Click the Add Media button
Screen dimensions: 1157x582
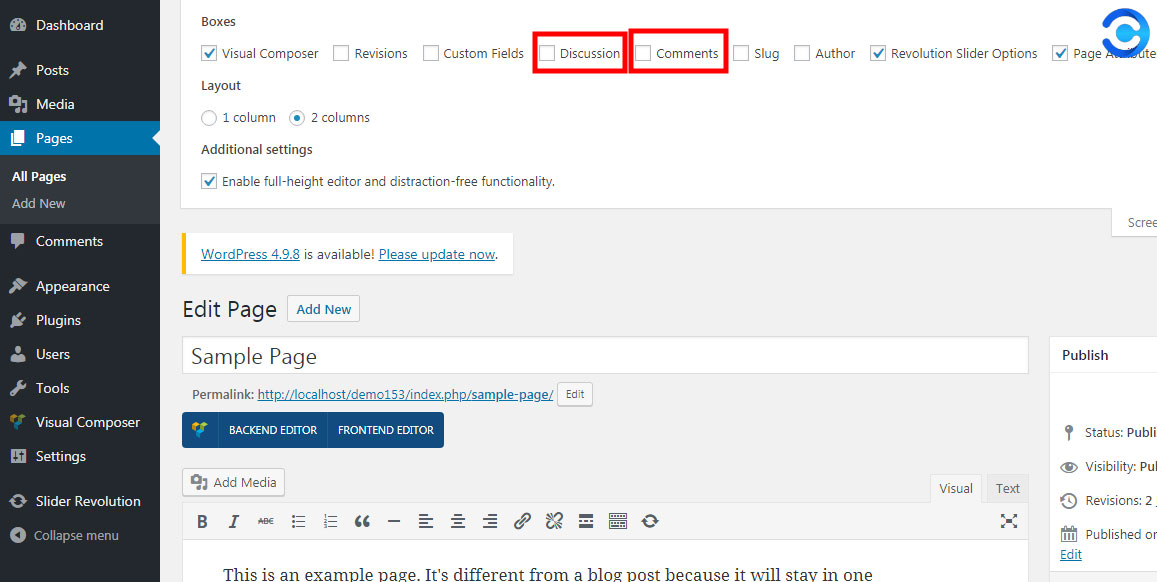(x=234, y=482)
